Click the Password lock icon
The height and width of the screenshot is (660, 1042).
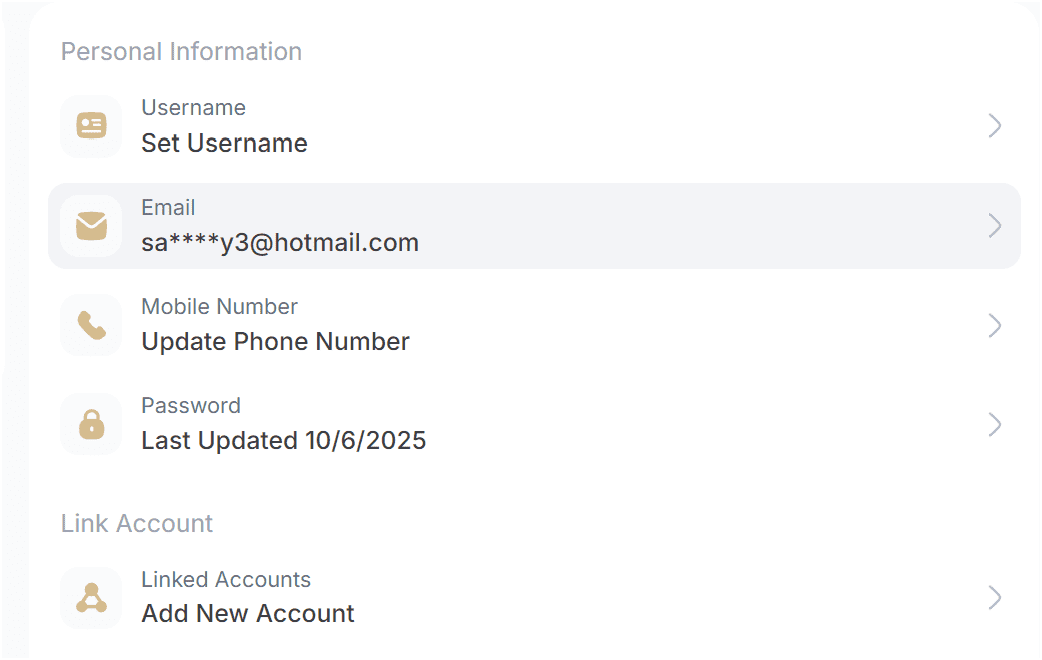pos(91,424)
